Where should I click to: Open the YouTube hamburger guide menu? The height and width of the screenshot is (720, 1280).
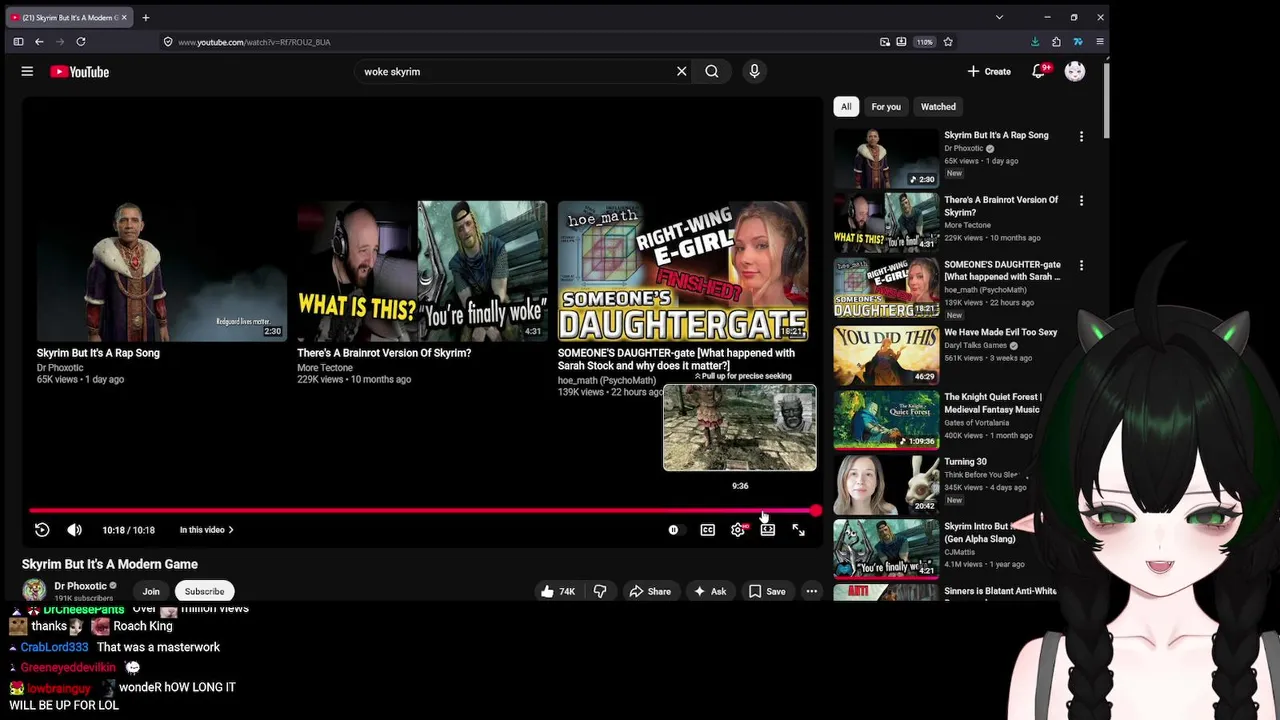(x=27, y=71)
